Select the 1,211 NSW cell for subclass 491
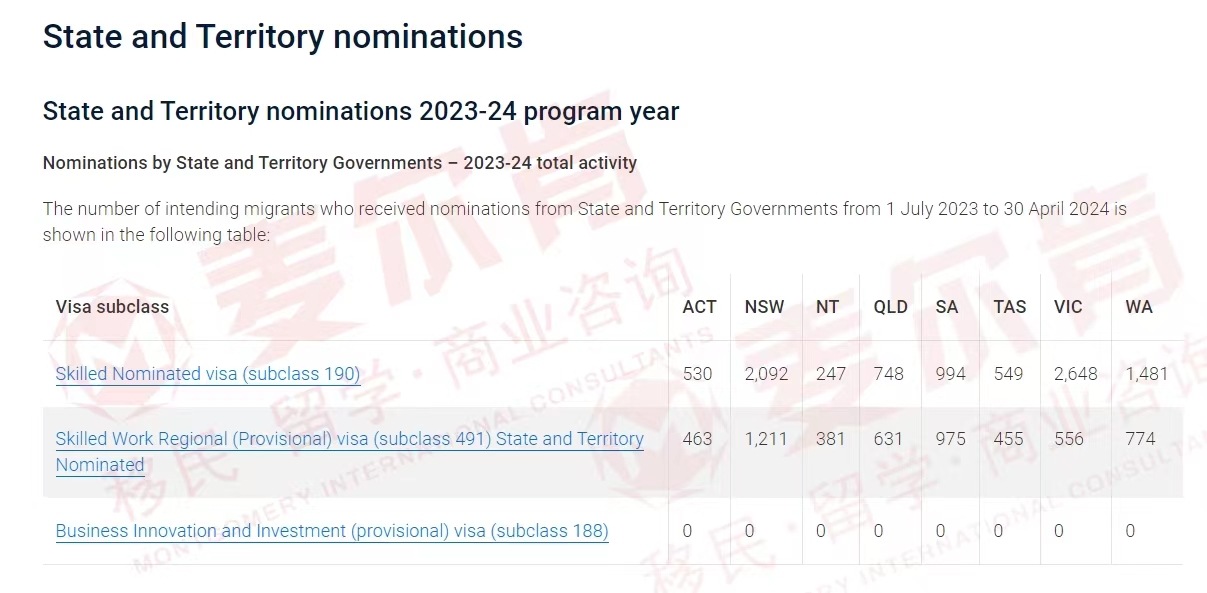The image size is (1207, 593). [766, 439]
